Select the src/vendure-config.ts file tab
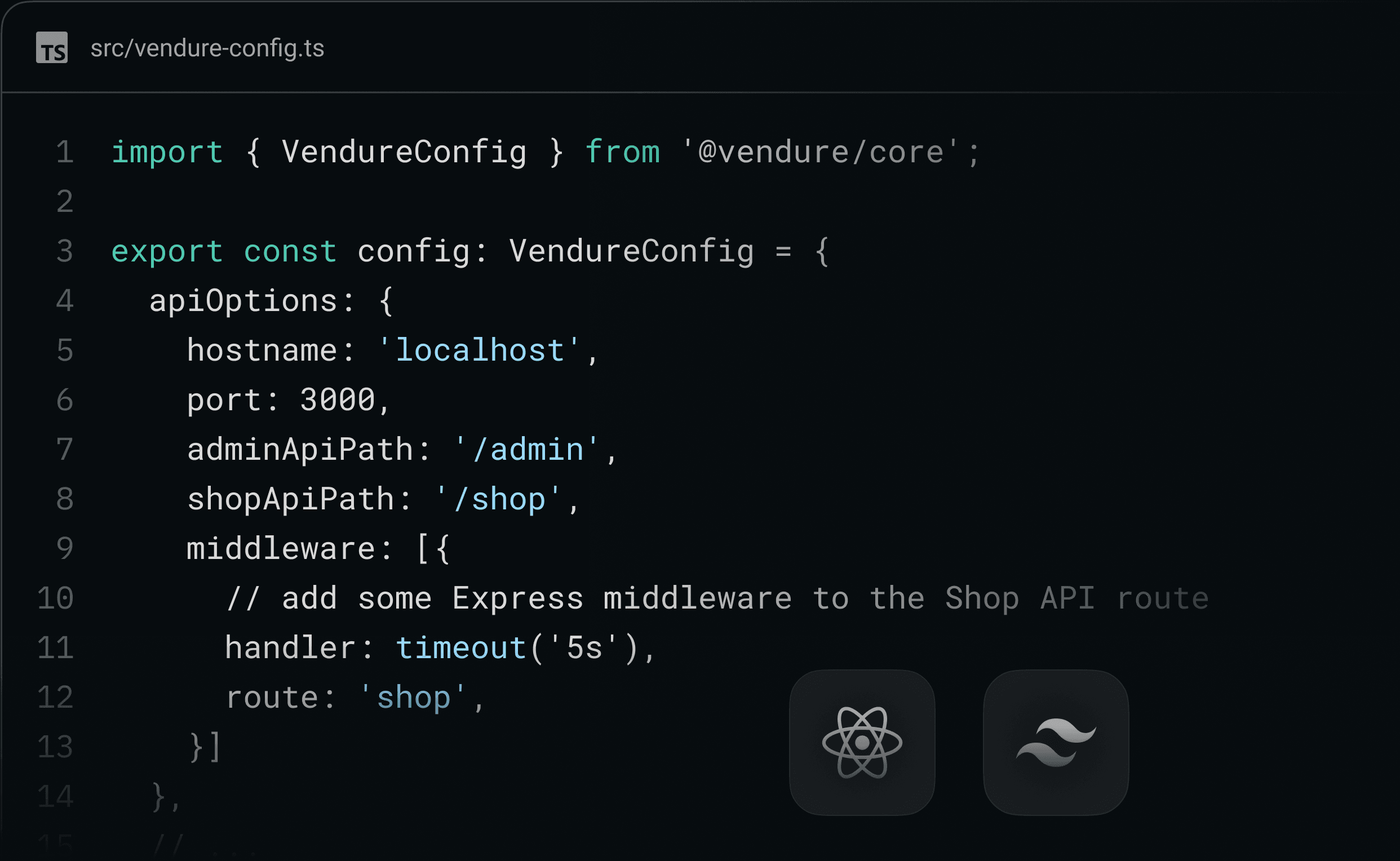This screenshot has width=1400, height=861. click(x=207, y=48)
